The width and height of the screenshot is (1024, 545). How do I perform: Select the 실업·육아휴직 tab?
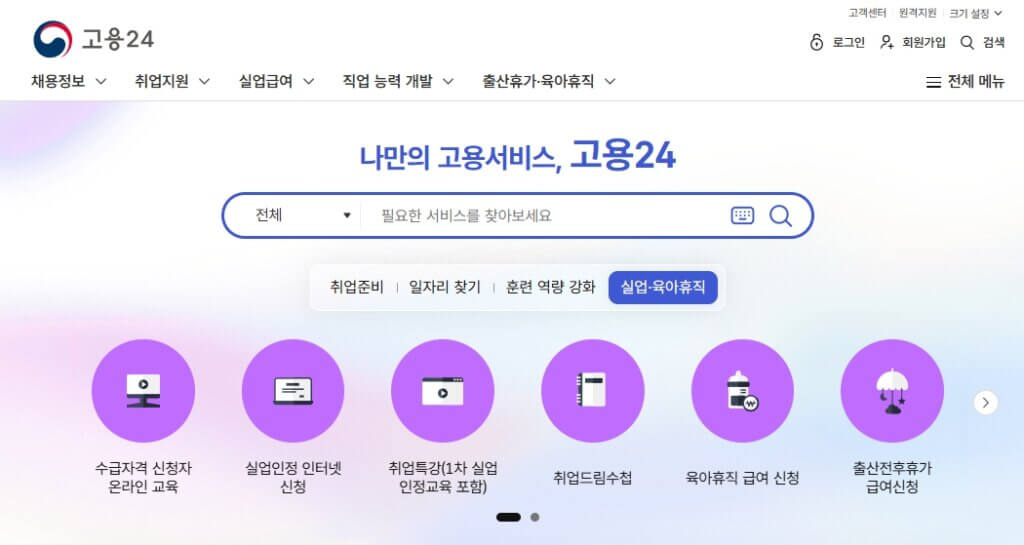coord(663,287)
